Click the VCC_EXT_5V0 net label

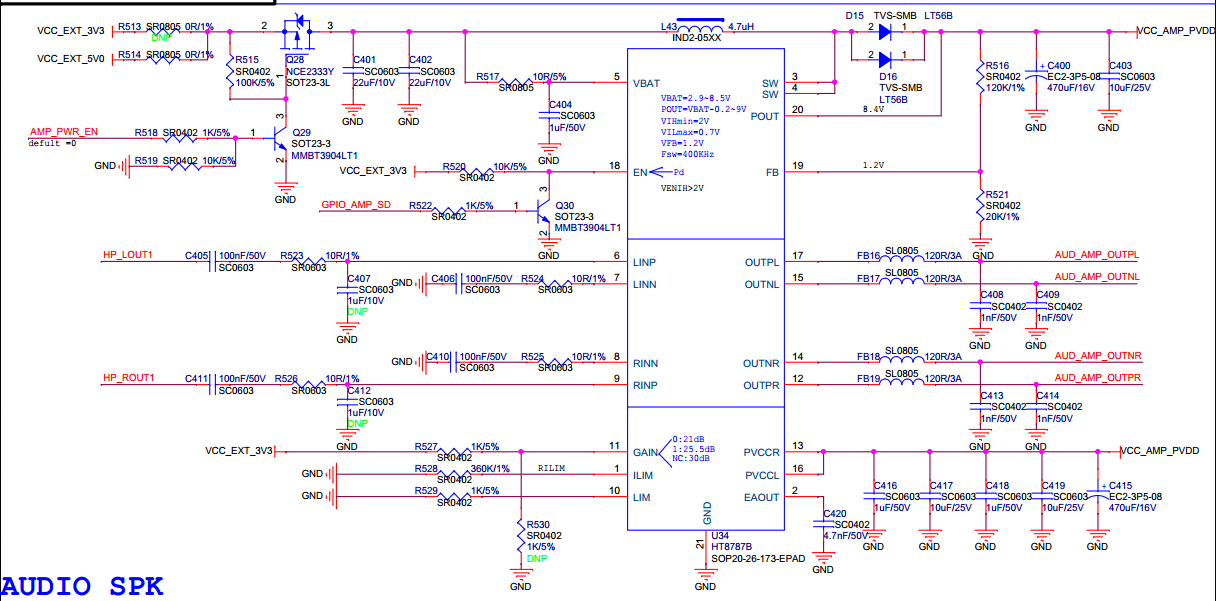point(71,59)
